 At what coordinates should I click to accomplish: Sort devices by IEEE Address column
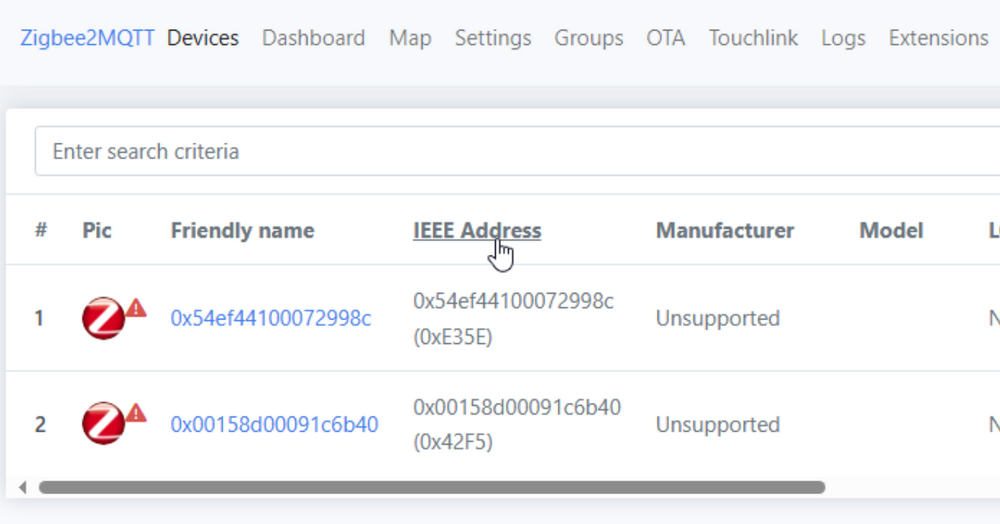477,231
